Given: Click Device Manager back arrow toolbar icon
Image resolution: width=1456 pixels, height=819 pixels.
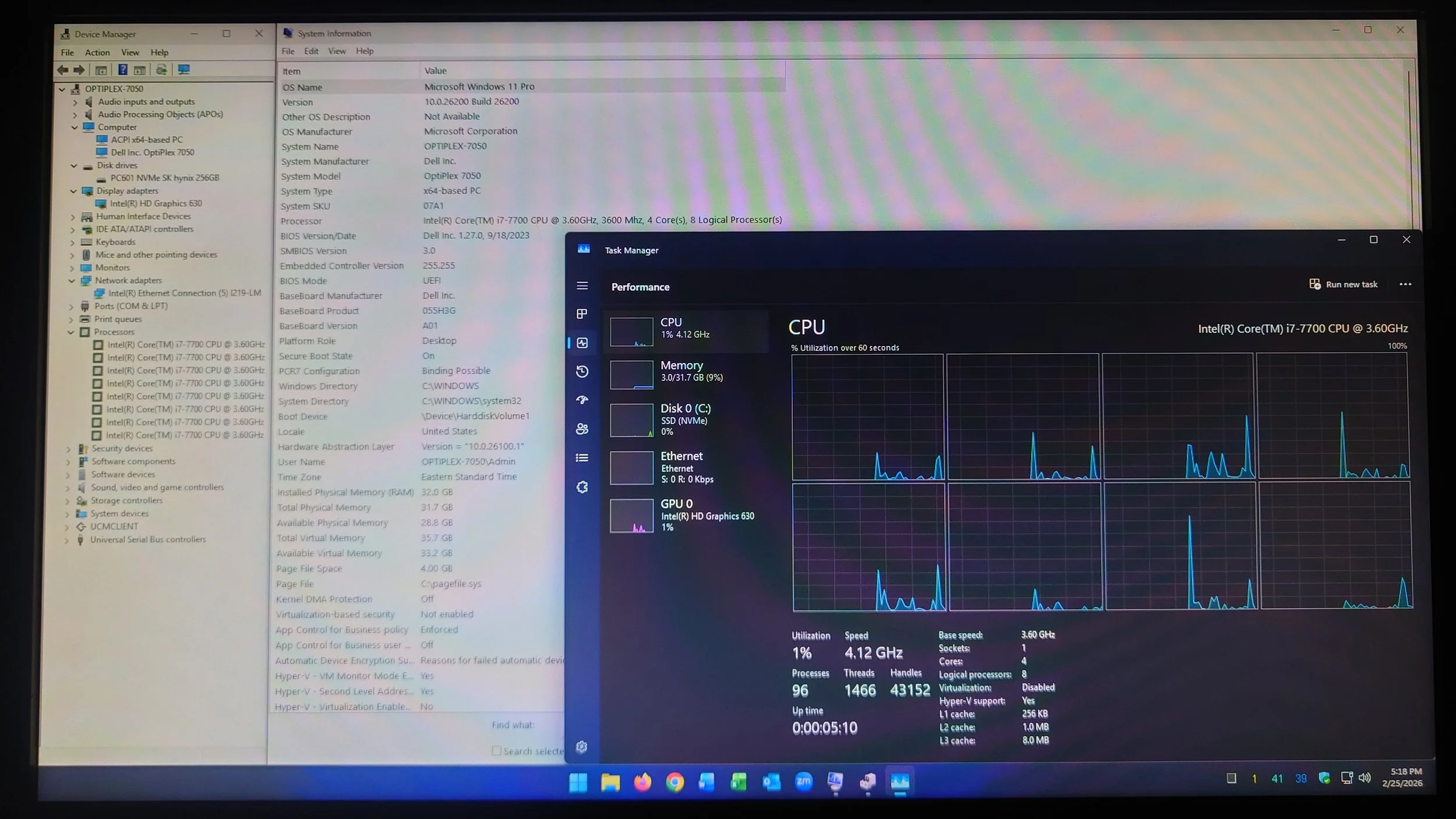Looking at the screenshot, I should 63,70.
